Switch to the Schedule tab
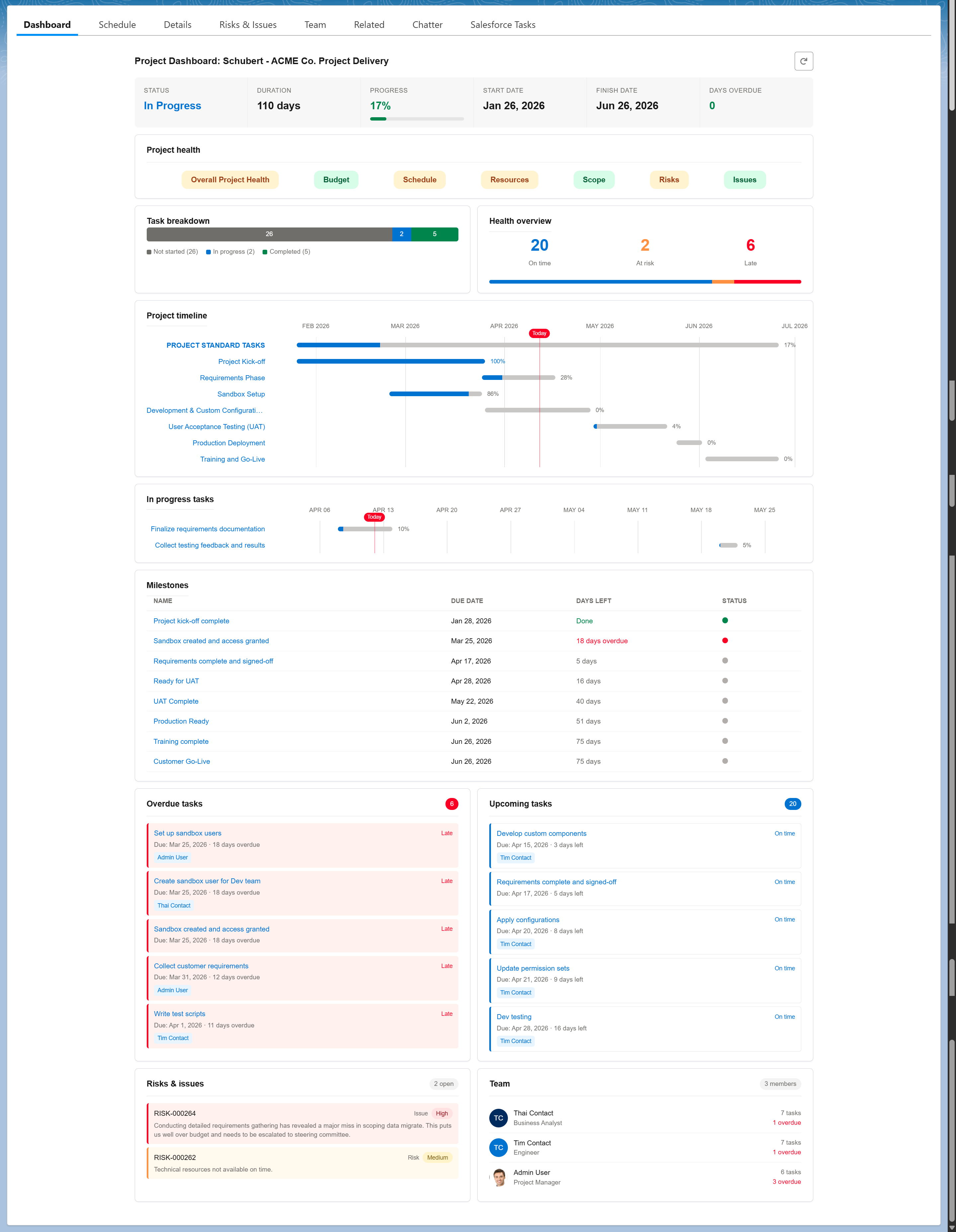 117,25
